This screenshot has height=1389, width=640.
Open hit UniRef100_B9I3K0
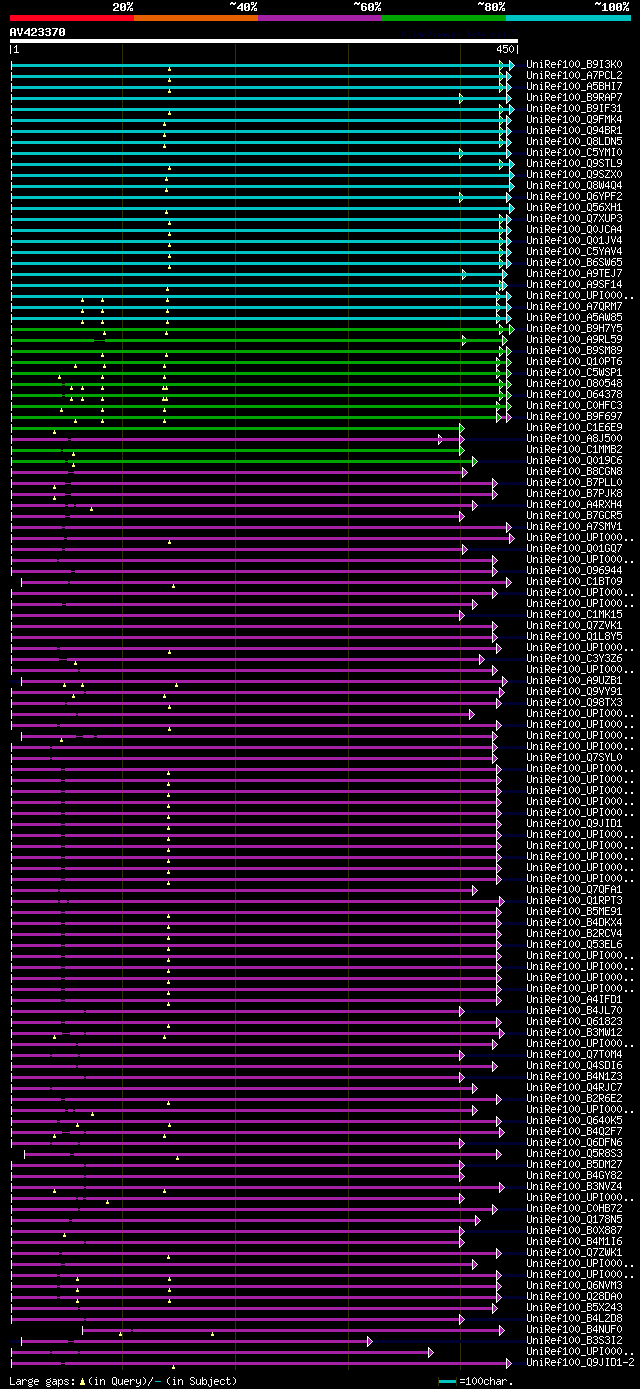point(575,65)
